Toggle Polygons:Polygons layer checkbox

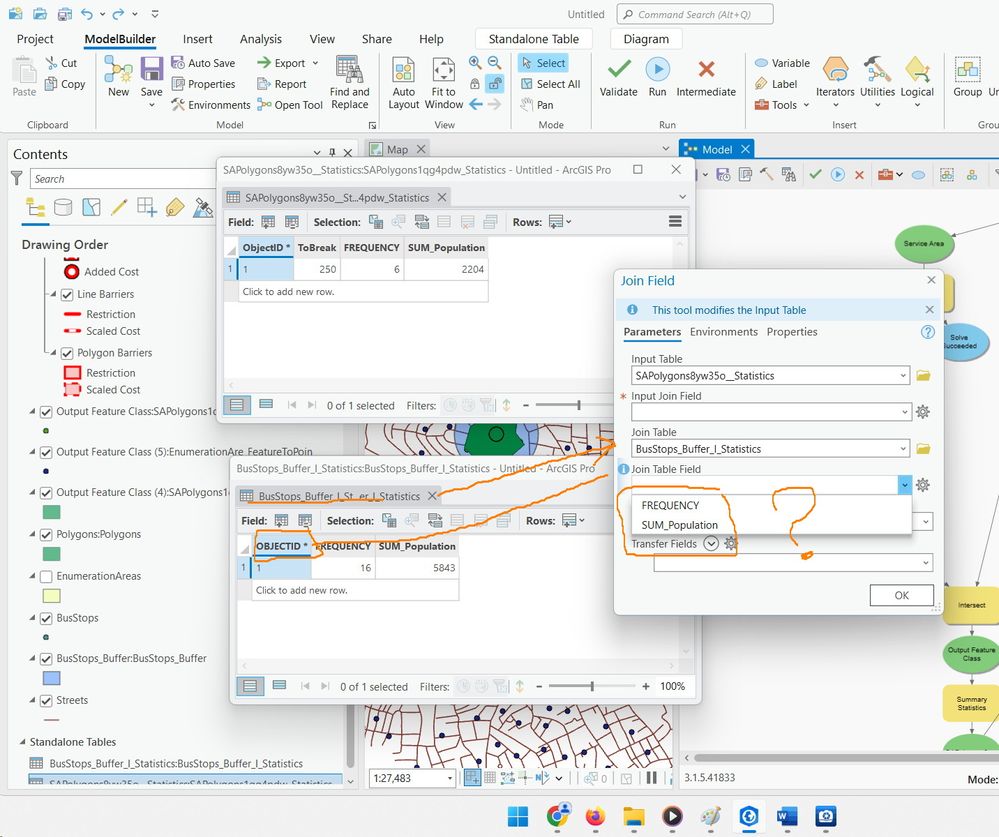(46, 534)
